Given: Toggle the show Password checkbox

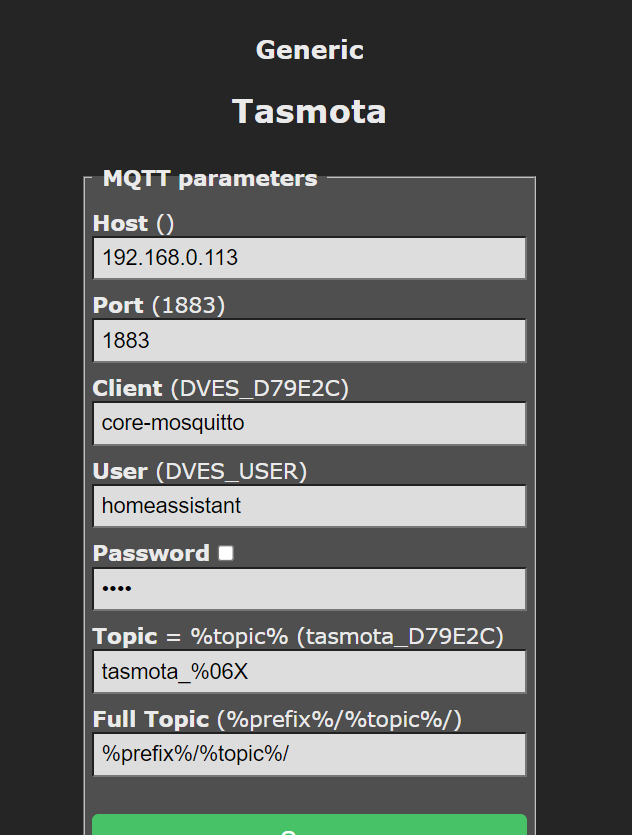Looking at the screenshot, I should [226, 553].
